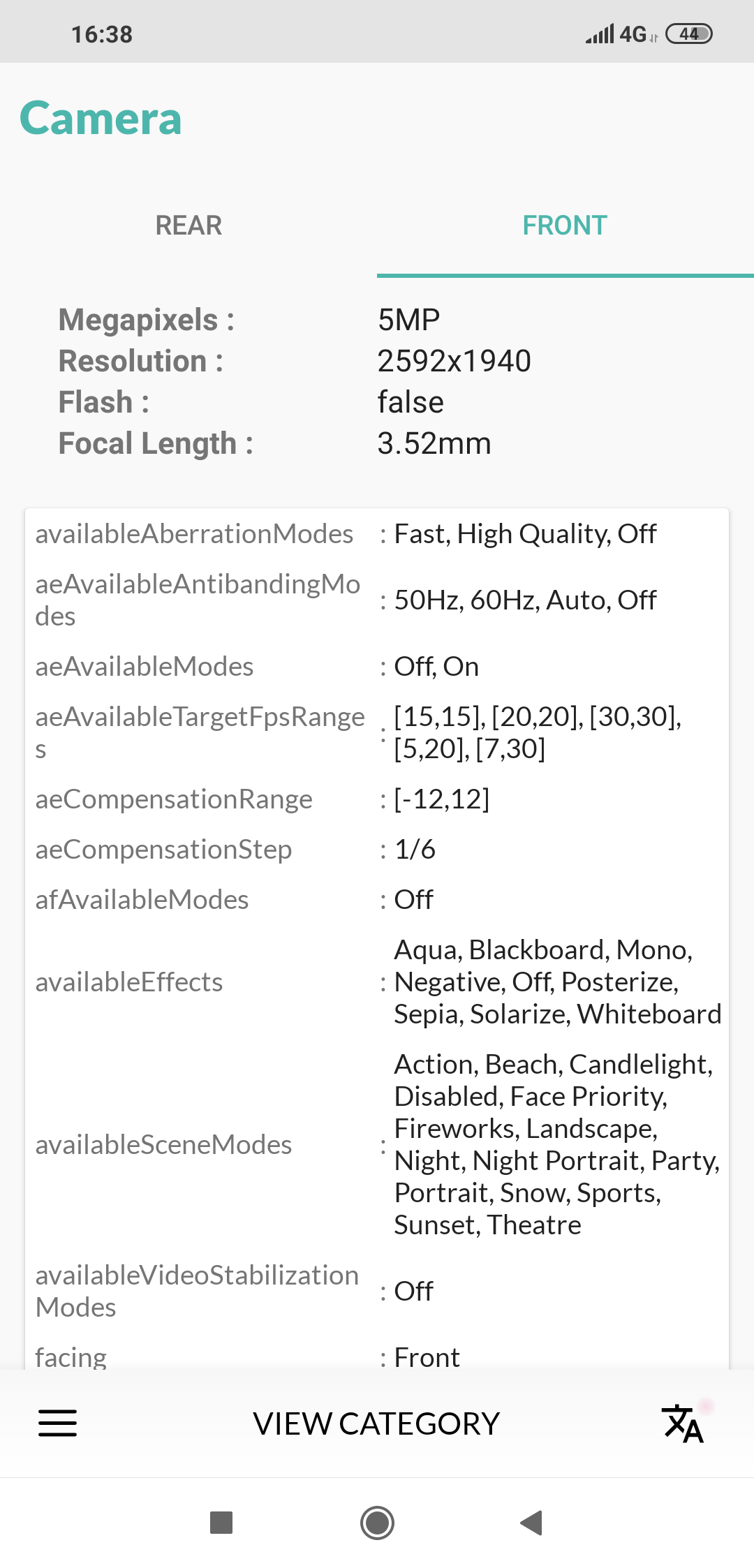Tap the Megapixels value 5MP
Screen dimensions: 754x1568
[x=409, y=320]
